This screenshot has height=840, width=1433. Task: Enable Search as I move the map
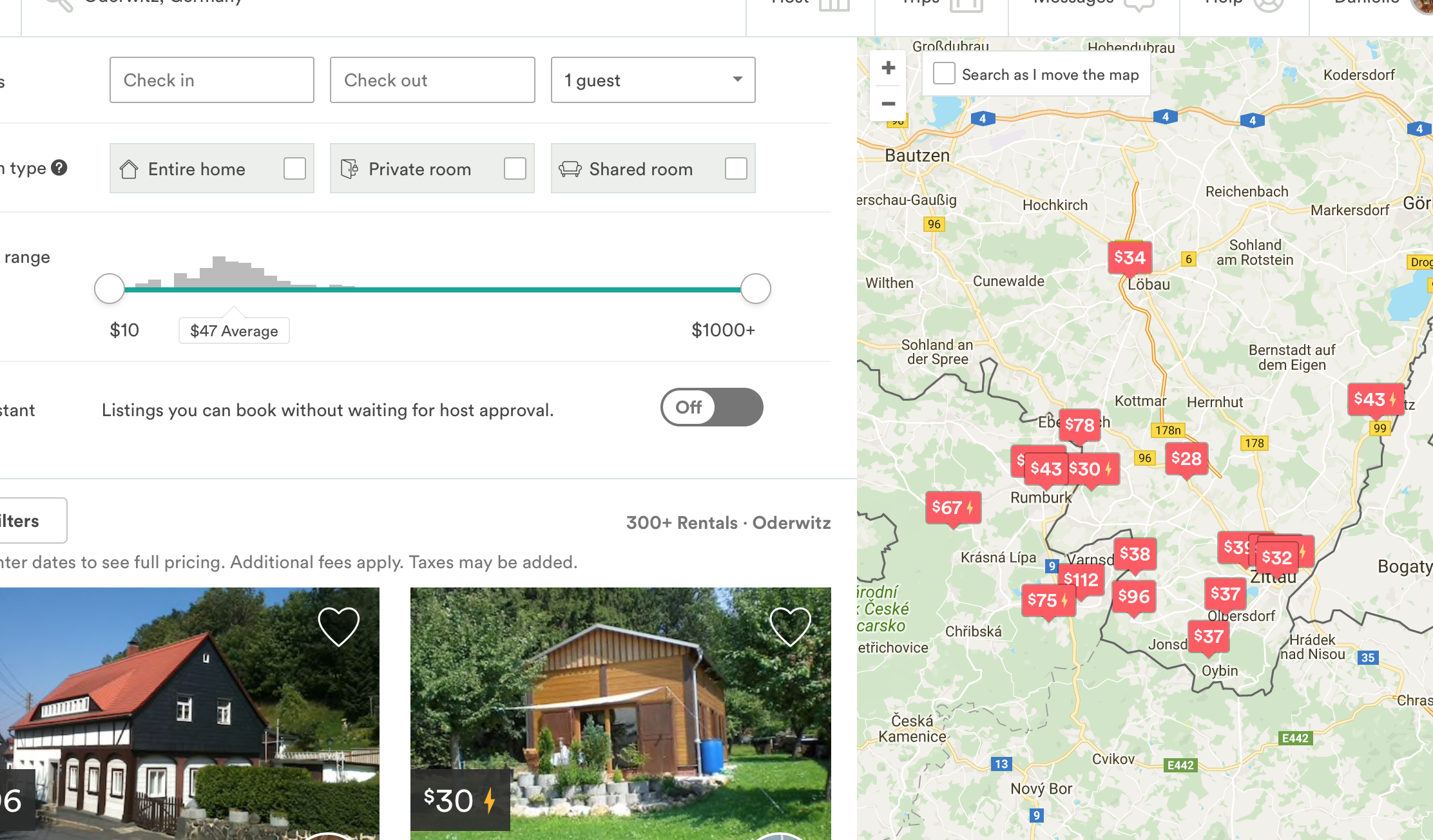pyautogui.click(x=944, y=74)
